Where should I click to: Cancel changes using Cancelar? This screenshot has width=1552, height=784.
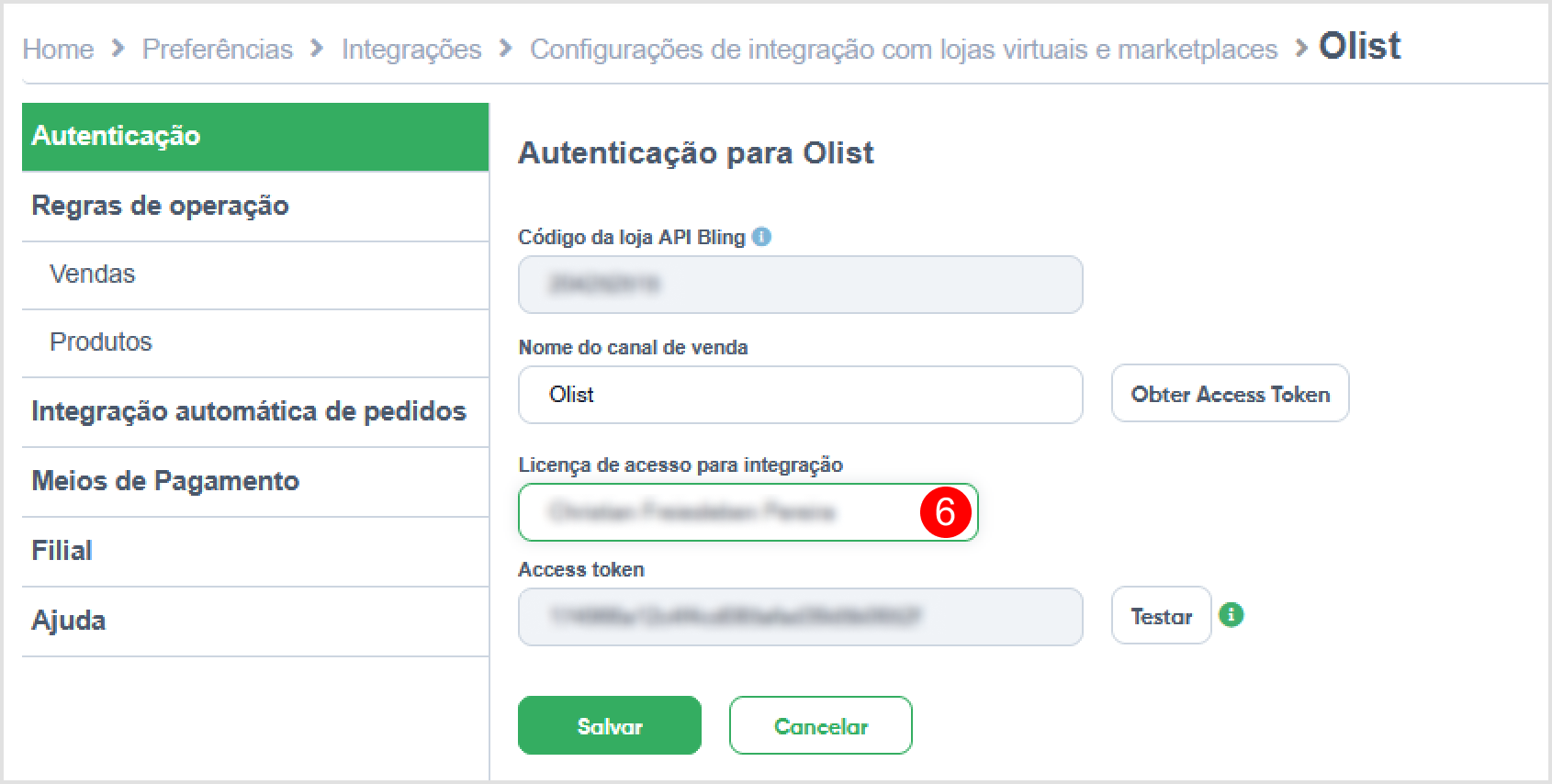click(820, 725)
